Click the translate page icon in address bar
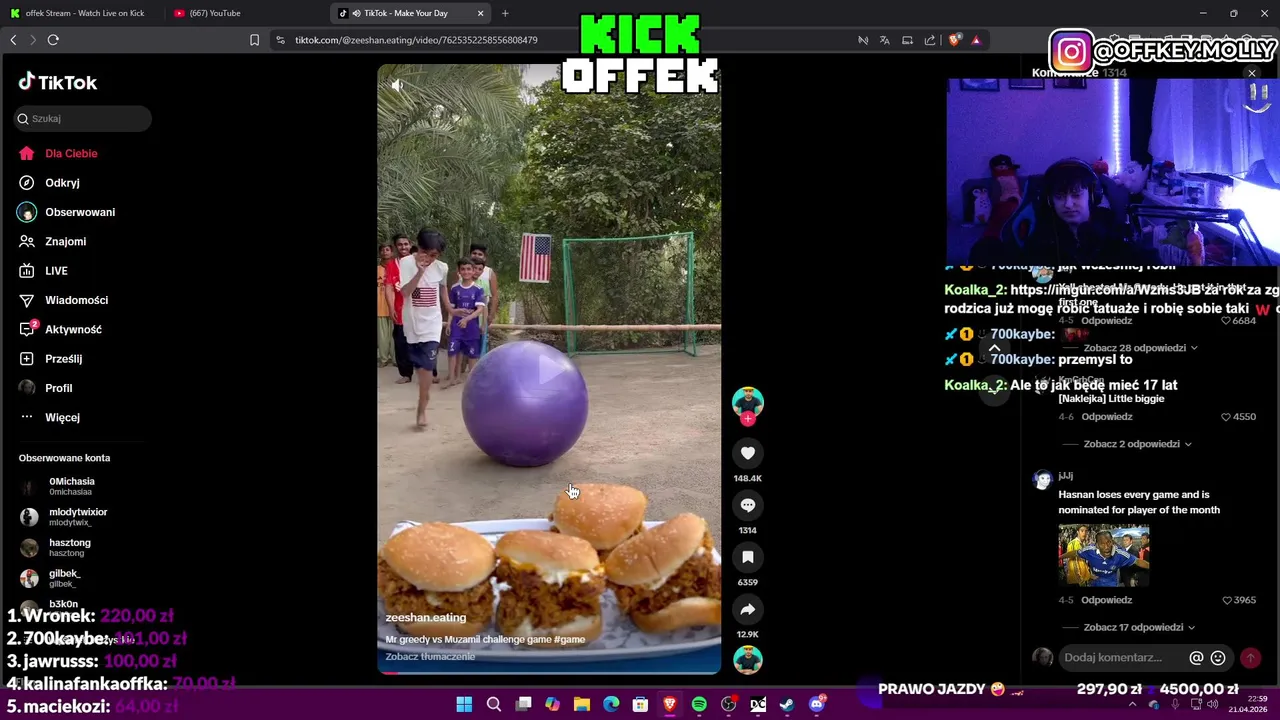Image resolution: width=1280 pixels, height=720 pixels. coord(885,40)
